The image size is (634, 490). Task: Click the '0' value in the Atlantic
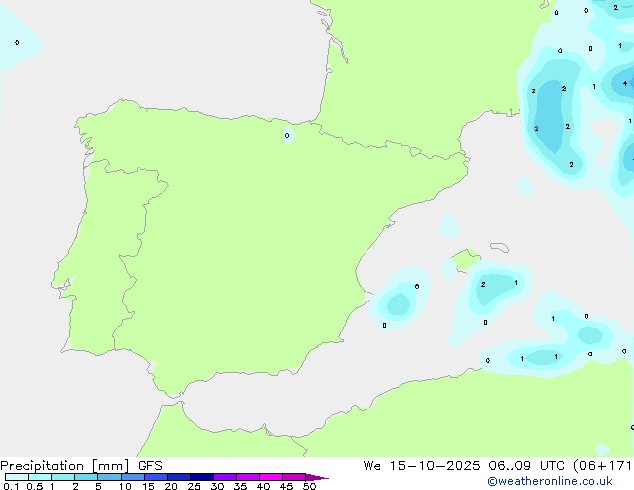pyautogui.click(x=17, y=42)
